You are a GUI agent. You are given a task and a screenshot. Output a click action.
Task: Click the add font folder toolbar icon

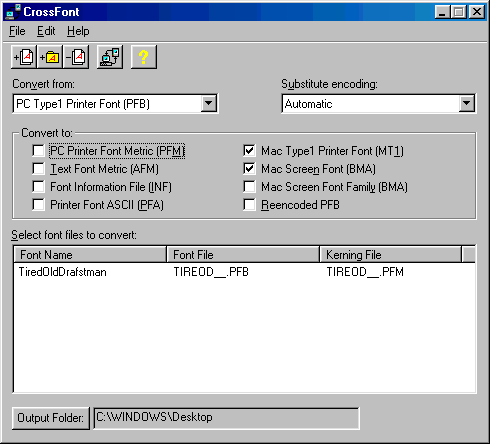point(50,57)
